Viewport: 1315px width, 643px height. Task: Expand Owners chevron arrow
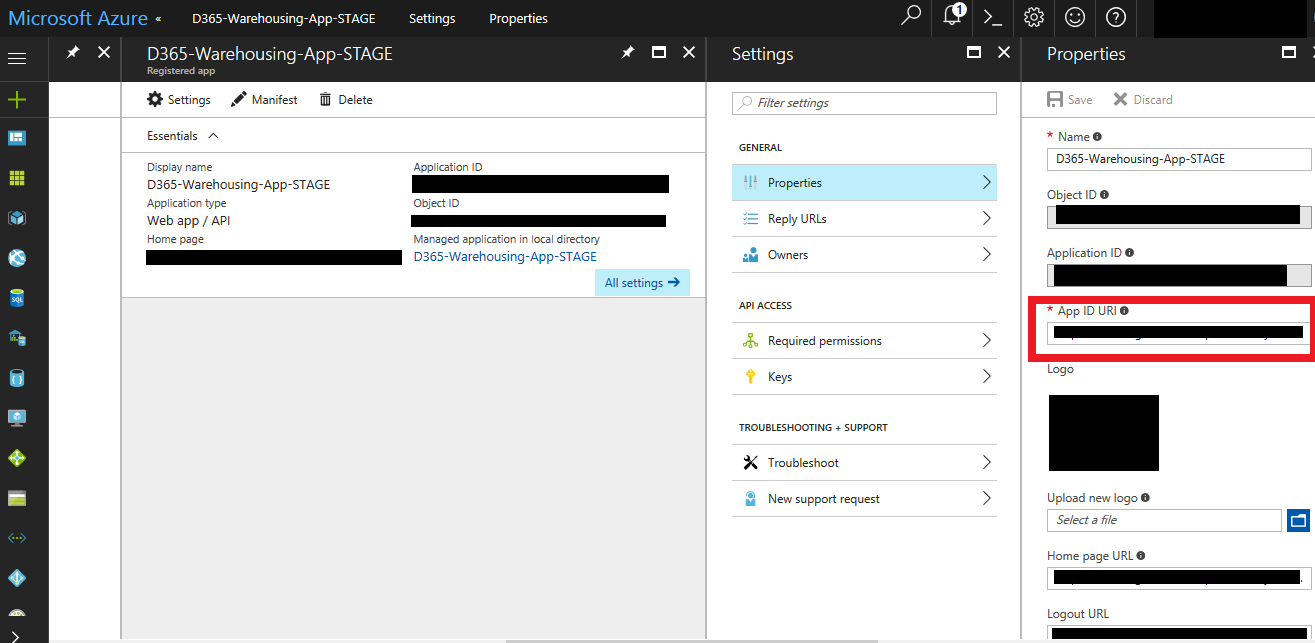986,254
